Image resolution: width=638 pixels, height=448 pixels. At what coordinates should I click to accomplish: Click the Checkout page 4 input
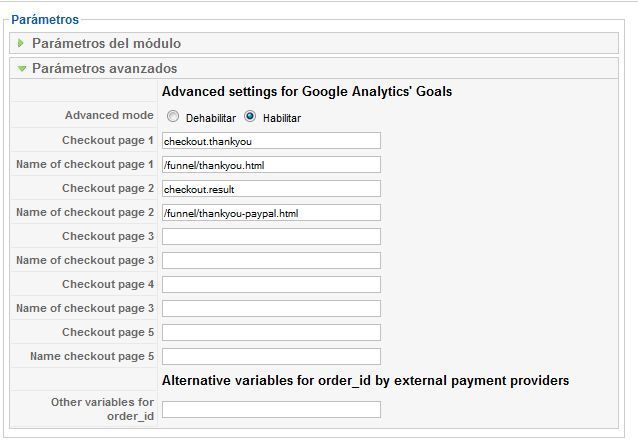tap(271, 285)
